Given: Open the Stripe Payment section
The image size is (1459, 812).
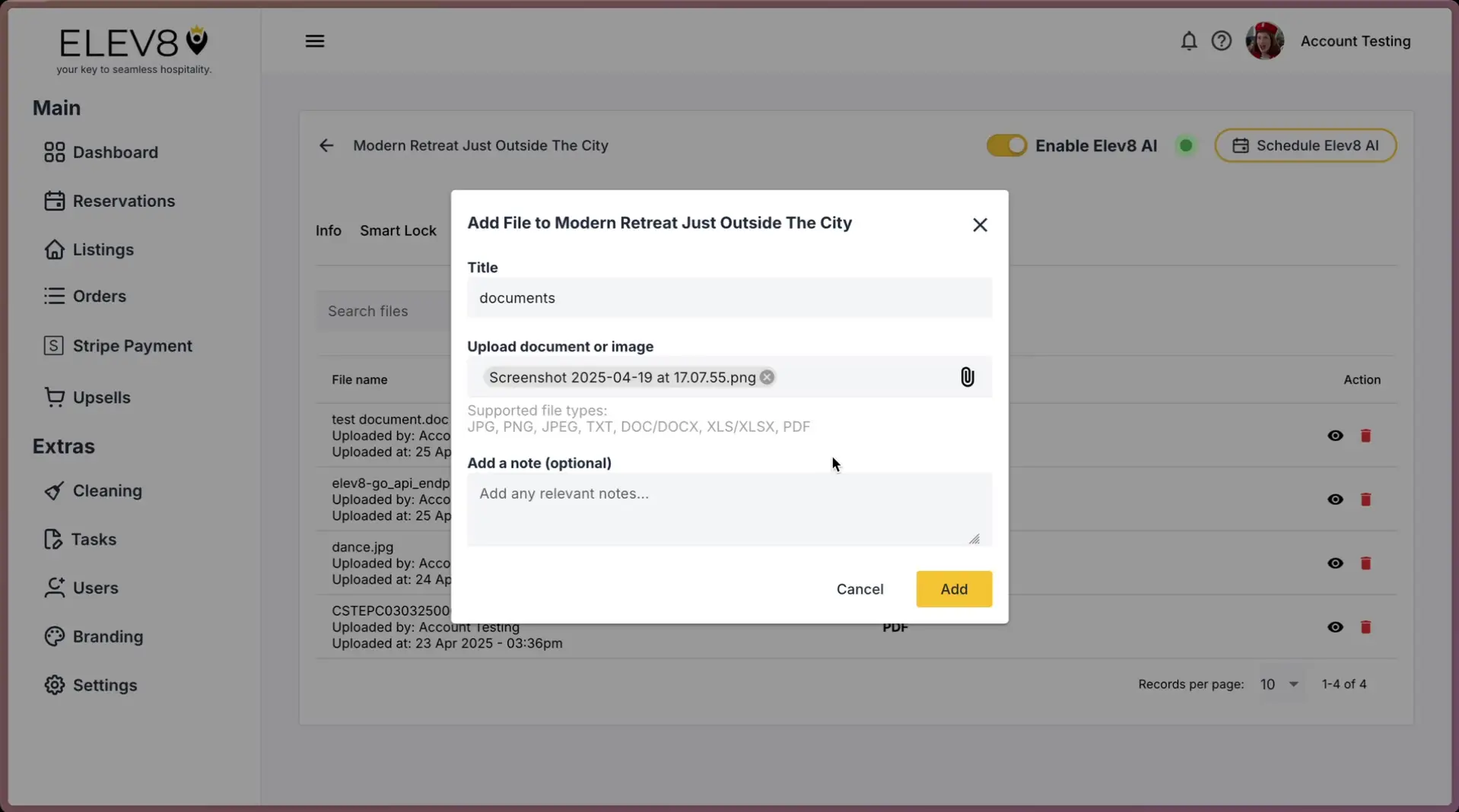Looking at the screenshot, I should 132,345.
